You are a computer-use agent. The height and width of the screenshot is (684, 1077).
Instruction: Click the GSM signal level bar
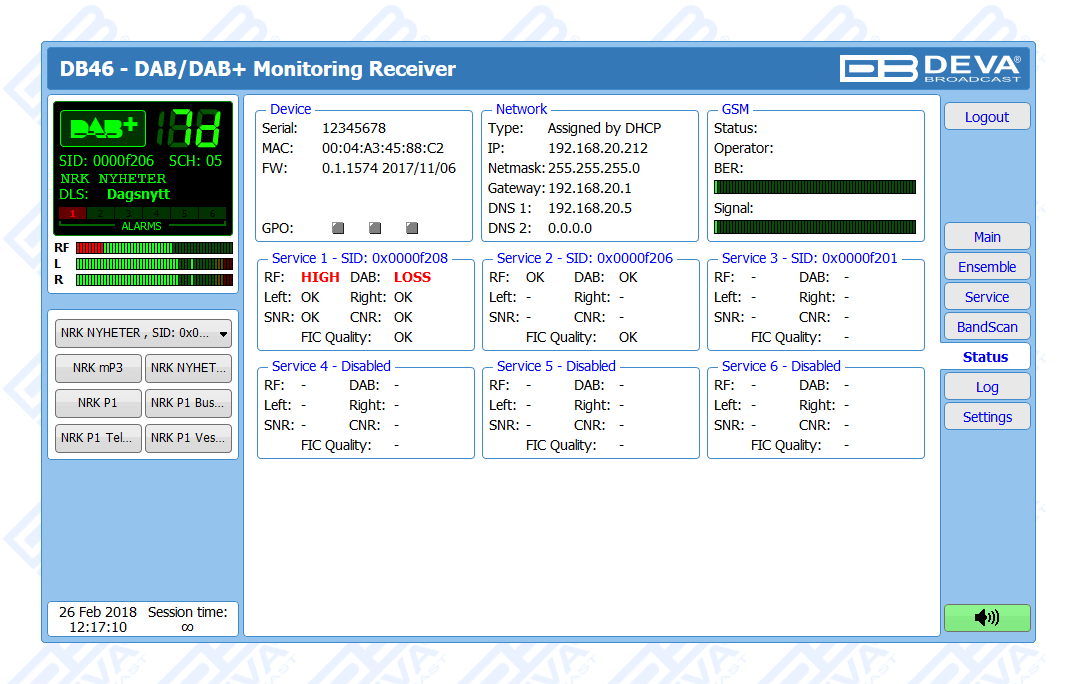click(x=815, y=227)
